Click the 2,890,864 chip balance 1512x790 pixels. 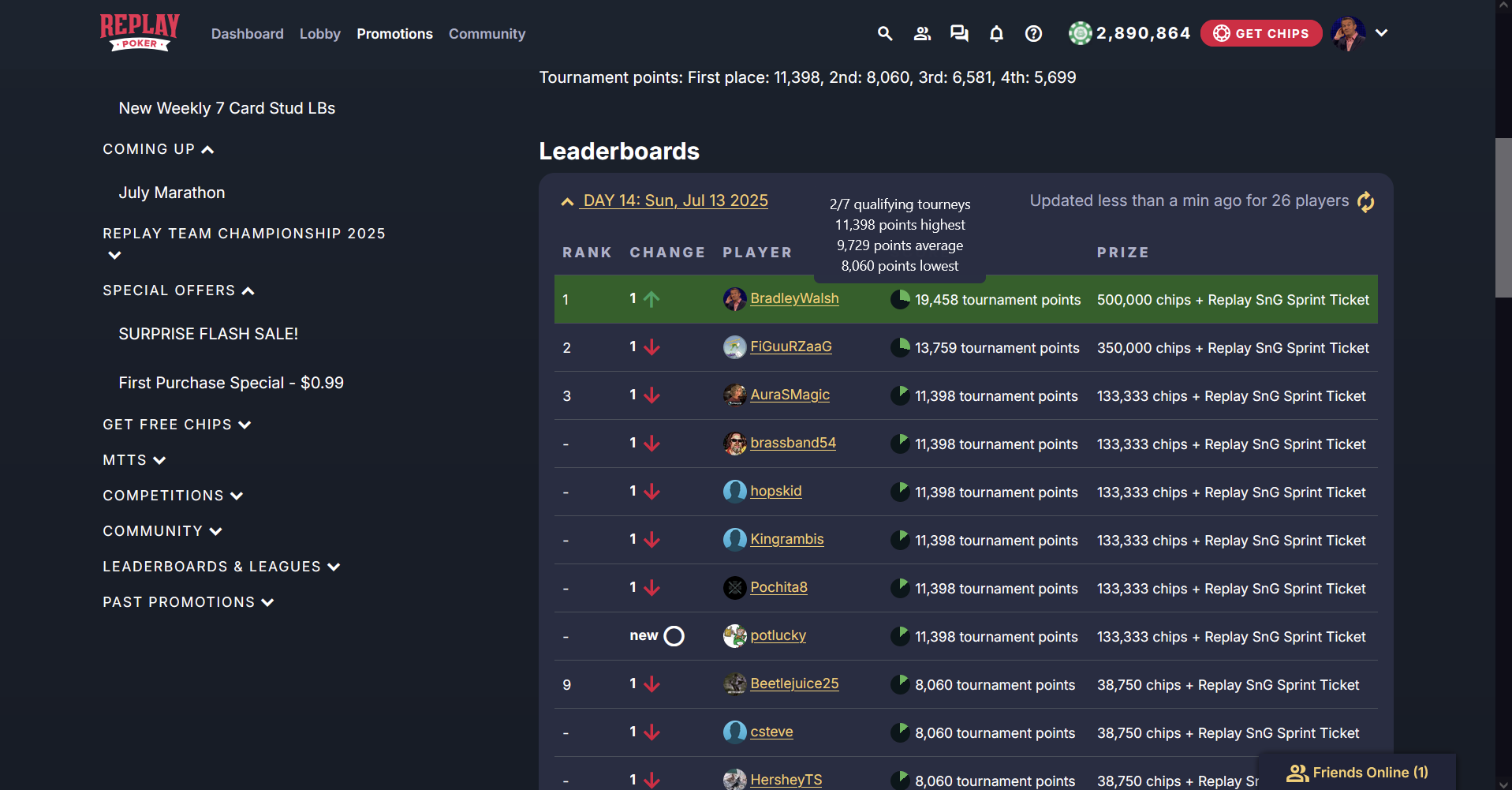[1143, 33]
